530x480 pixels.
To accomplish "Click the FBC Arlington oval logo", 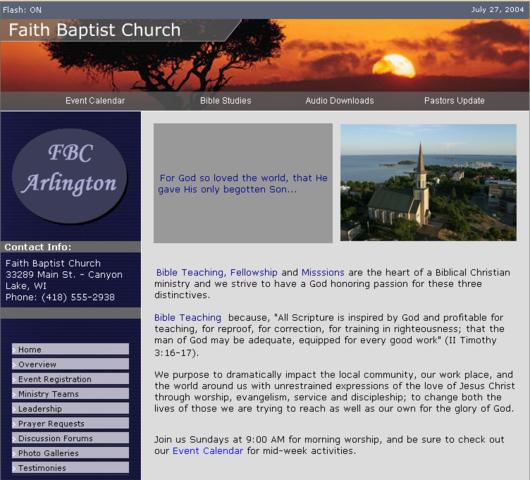I will pos(70,176).
